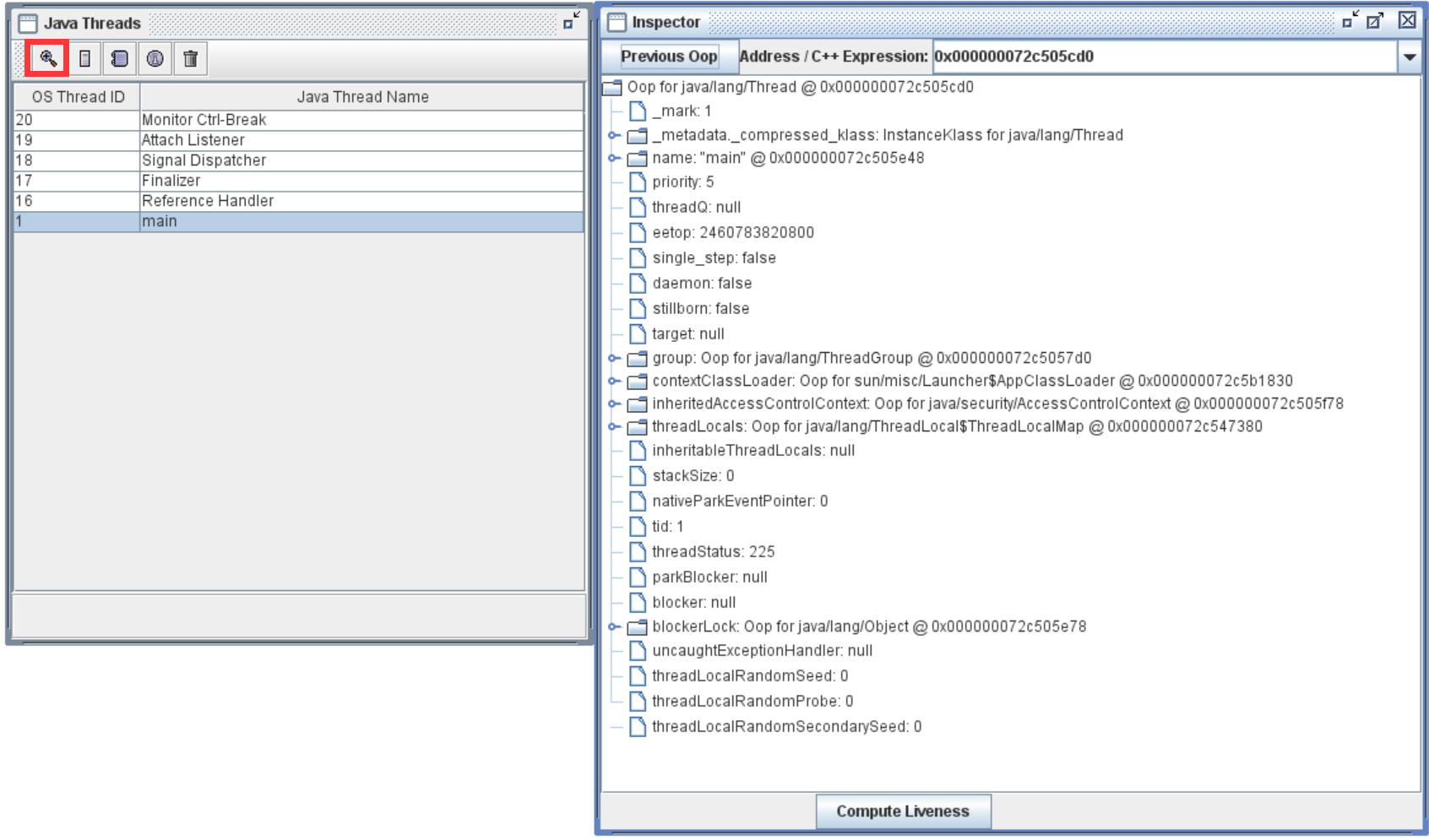Click the OS Thread ID column header
1429x840 pixels.
[78, 96]
